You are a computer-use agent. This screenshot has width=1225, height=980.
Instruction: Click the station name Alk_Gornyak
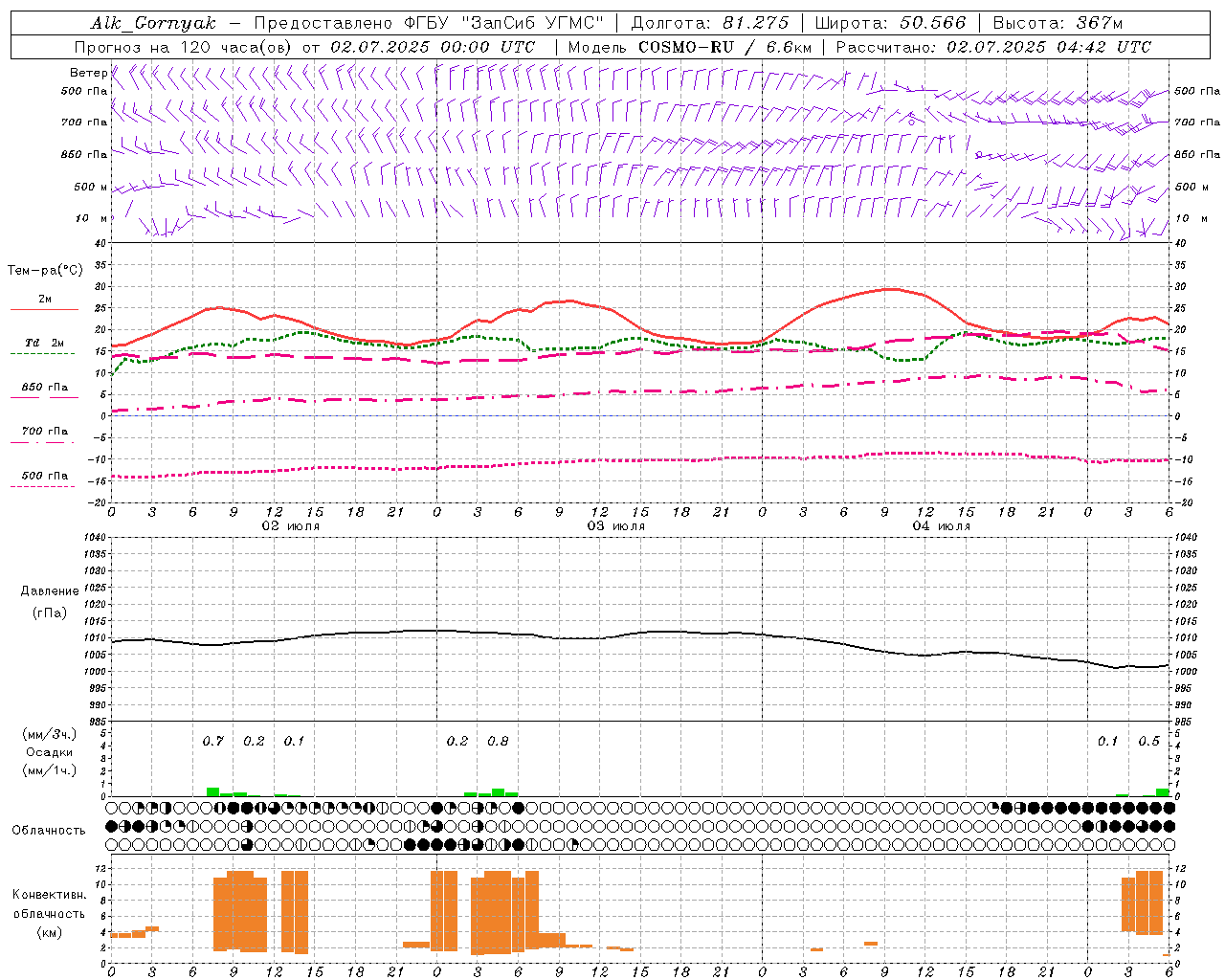pos(153,23)
